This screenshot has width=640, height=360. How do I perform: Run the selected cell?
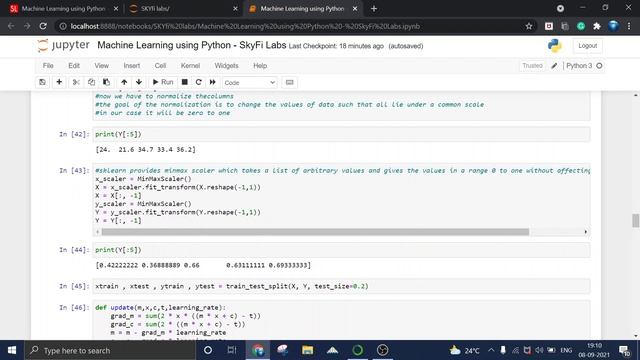[x=163, y=82]
